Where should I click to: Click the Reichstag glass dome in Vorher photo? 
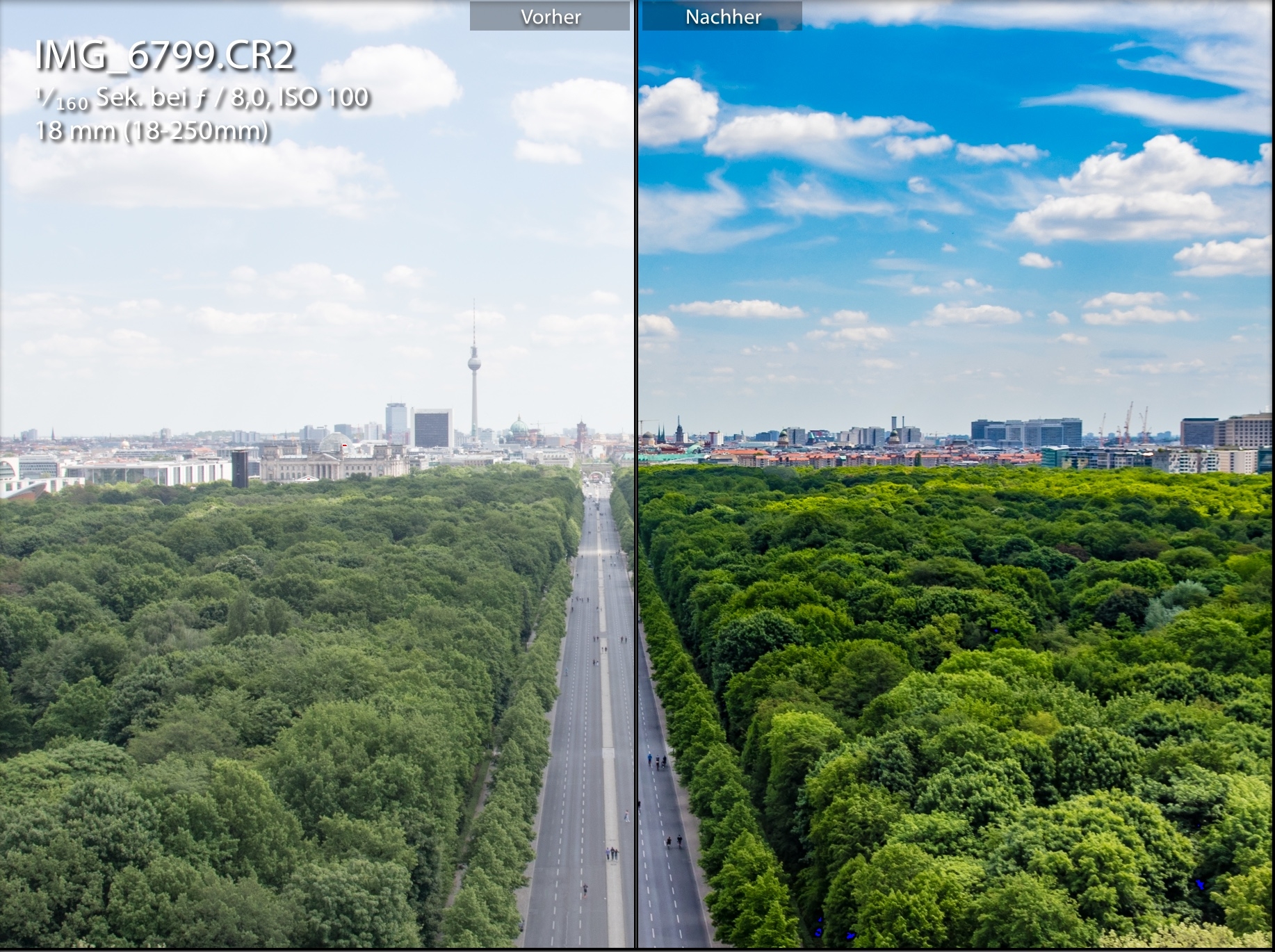coord(335,442)
